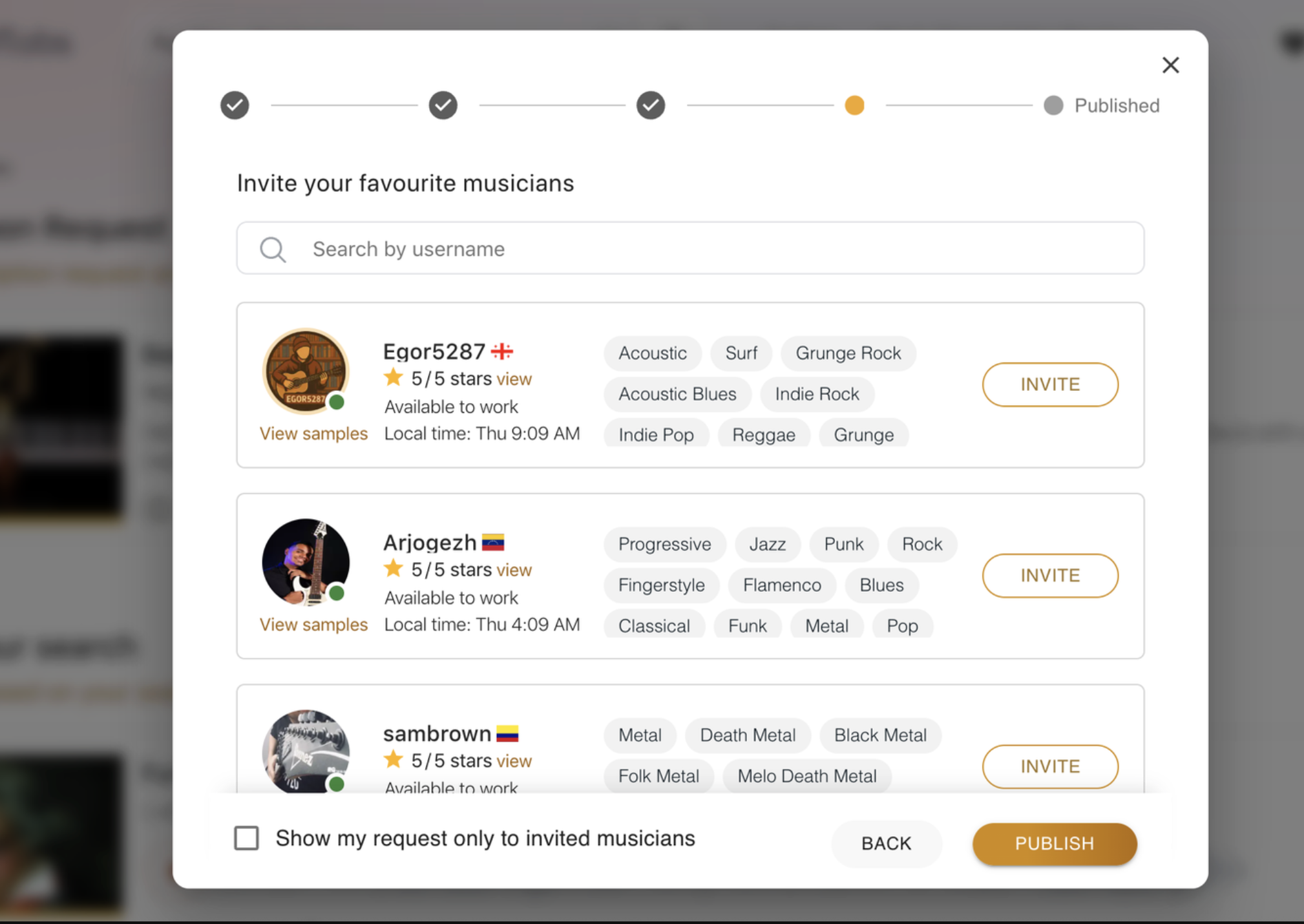
Task: Click the third completed step checkmark
Action: pyautogui.click(x=651, y=105)
